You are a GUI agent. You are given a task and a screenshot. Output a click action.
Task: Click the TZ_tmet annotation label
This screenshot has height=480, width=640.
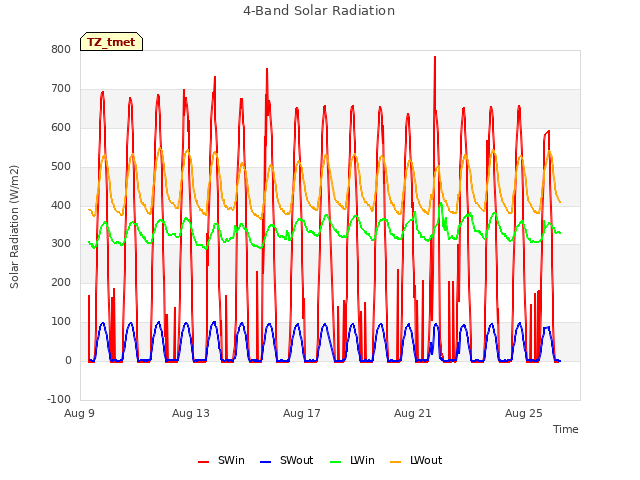click(111, 42)
